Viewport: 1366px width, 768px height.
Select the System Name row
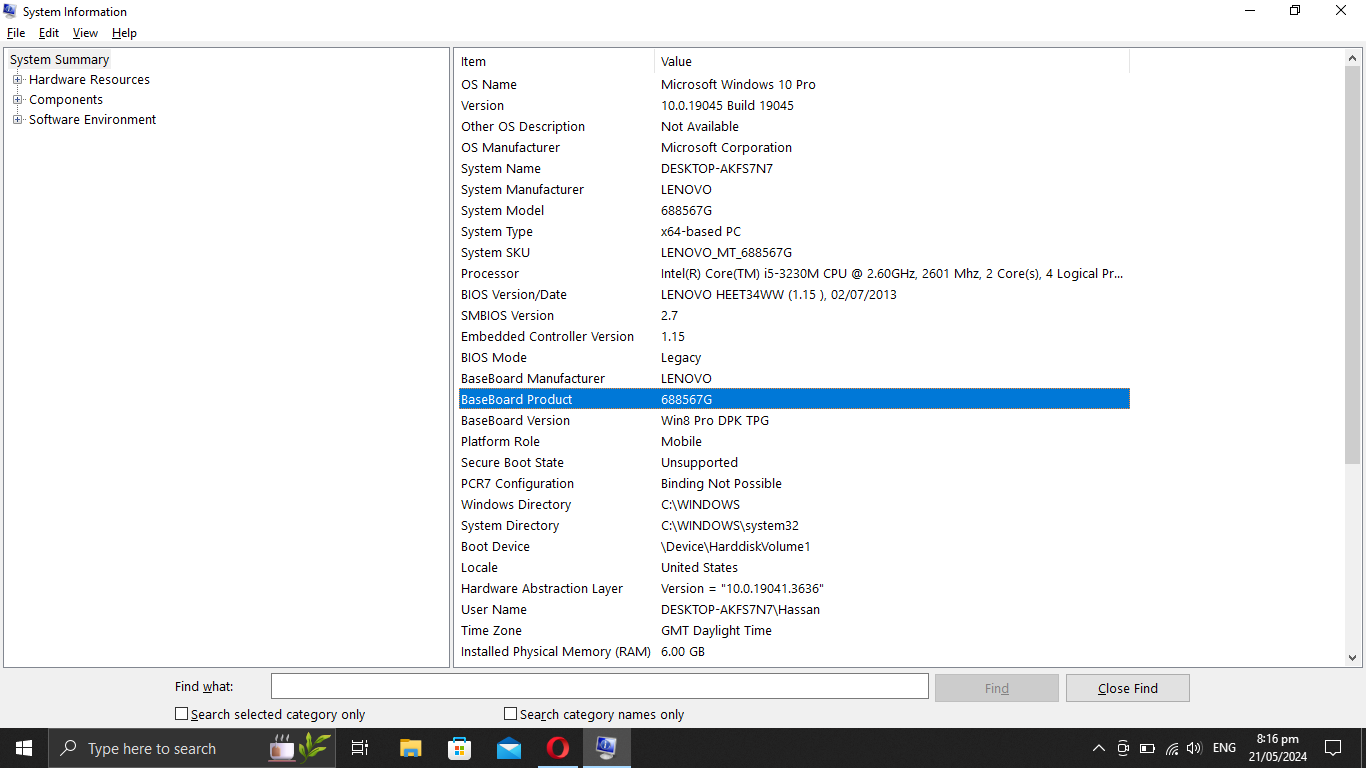[x=793, y=169]
